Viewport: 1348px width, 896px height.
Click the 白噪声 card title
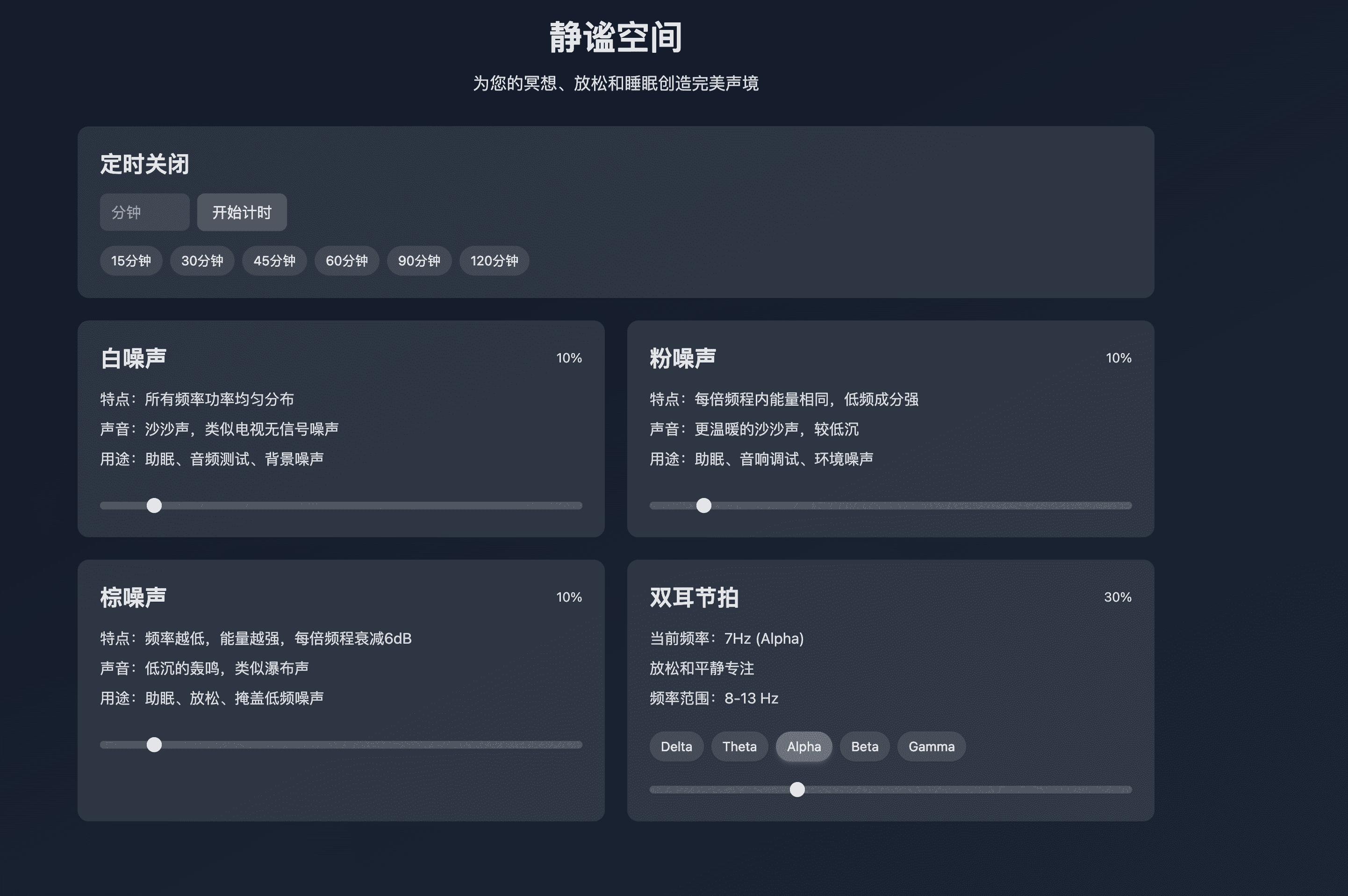[133, 358]
